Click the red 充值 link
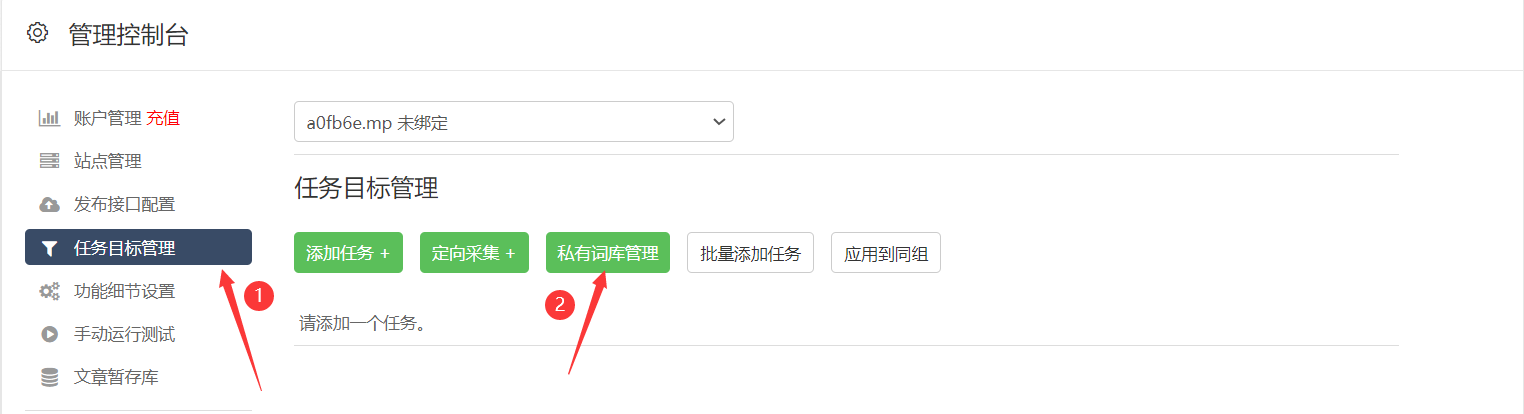 click(163, 118)
